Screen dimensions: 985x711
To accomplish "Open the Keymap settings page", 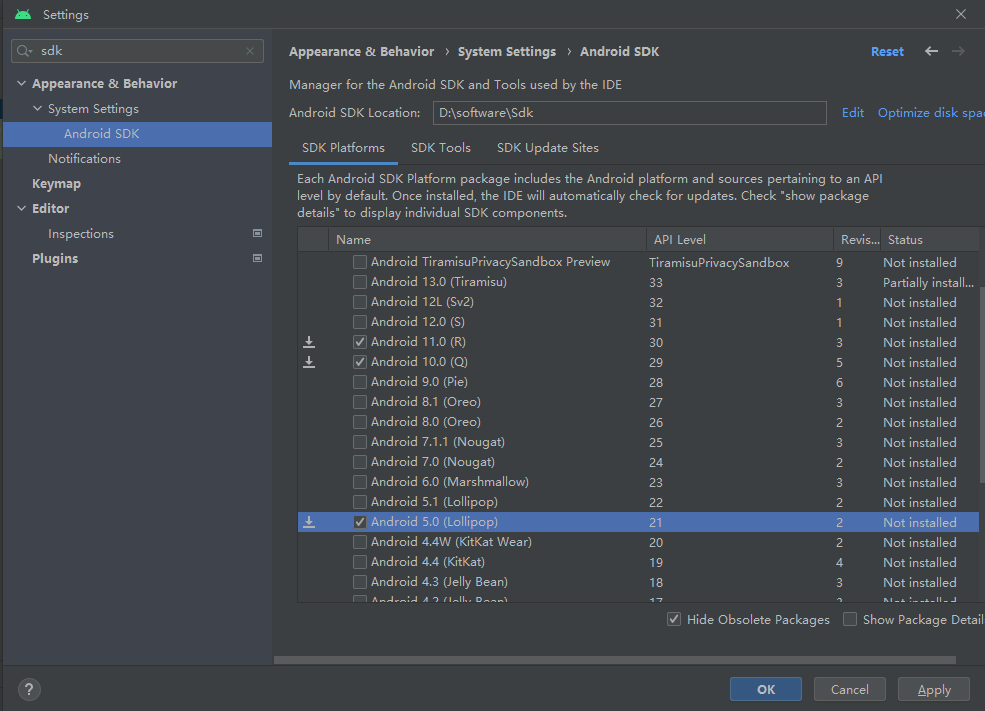I will click(57, 184).
